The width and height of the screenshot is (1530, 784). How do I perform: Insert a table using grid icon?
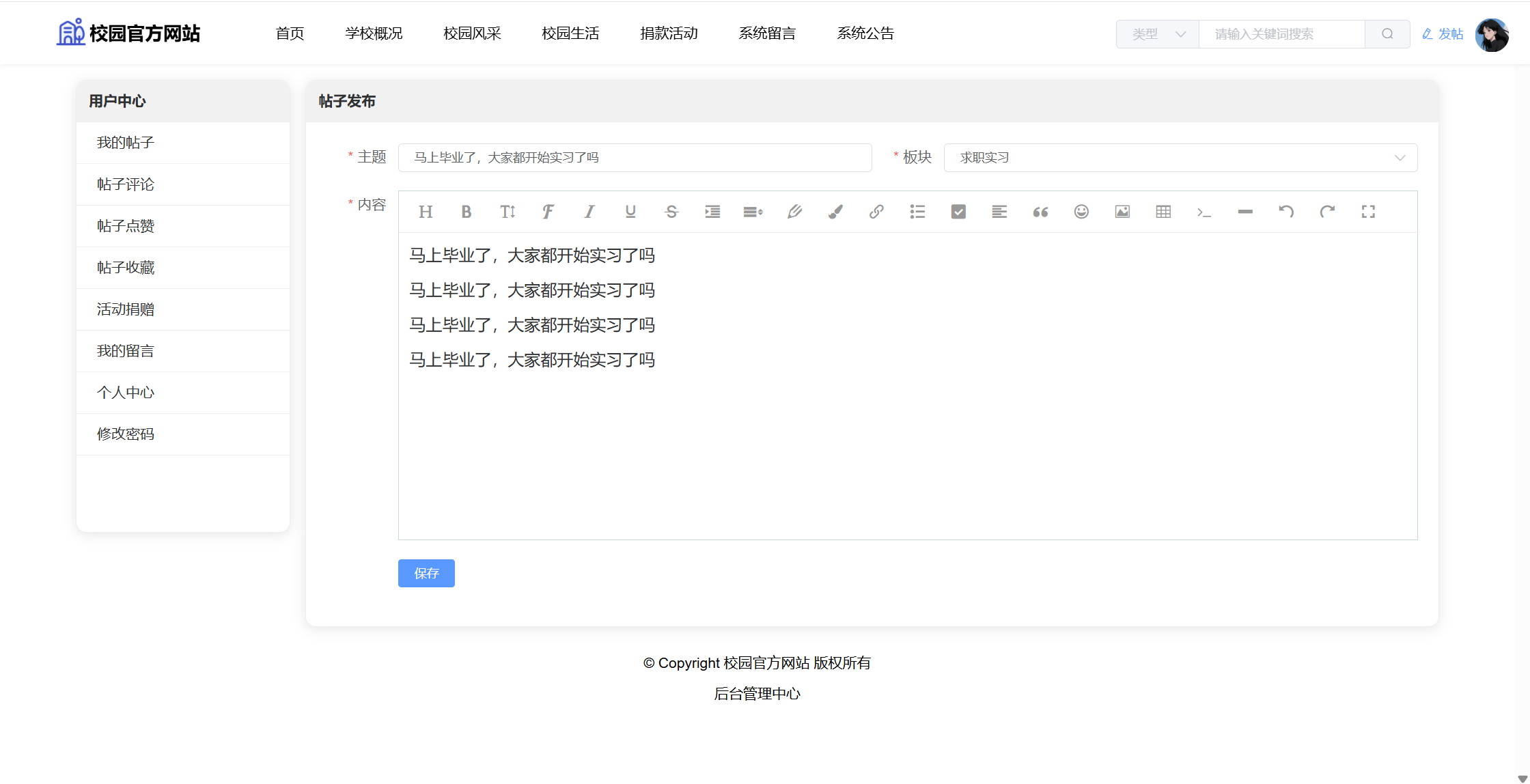pyautogui.click(x=1163, y=212)
